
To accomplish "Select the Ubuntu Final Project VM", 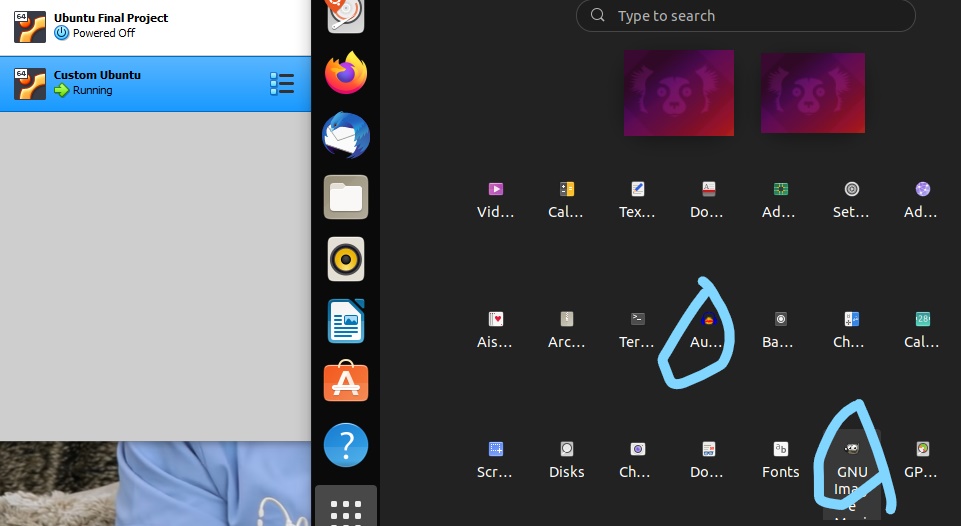I will [x=156, y=27].
